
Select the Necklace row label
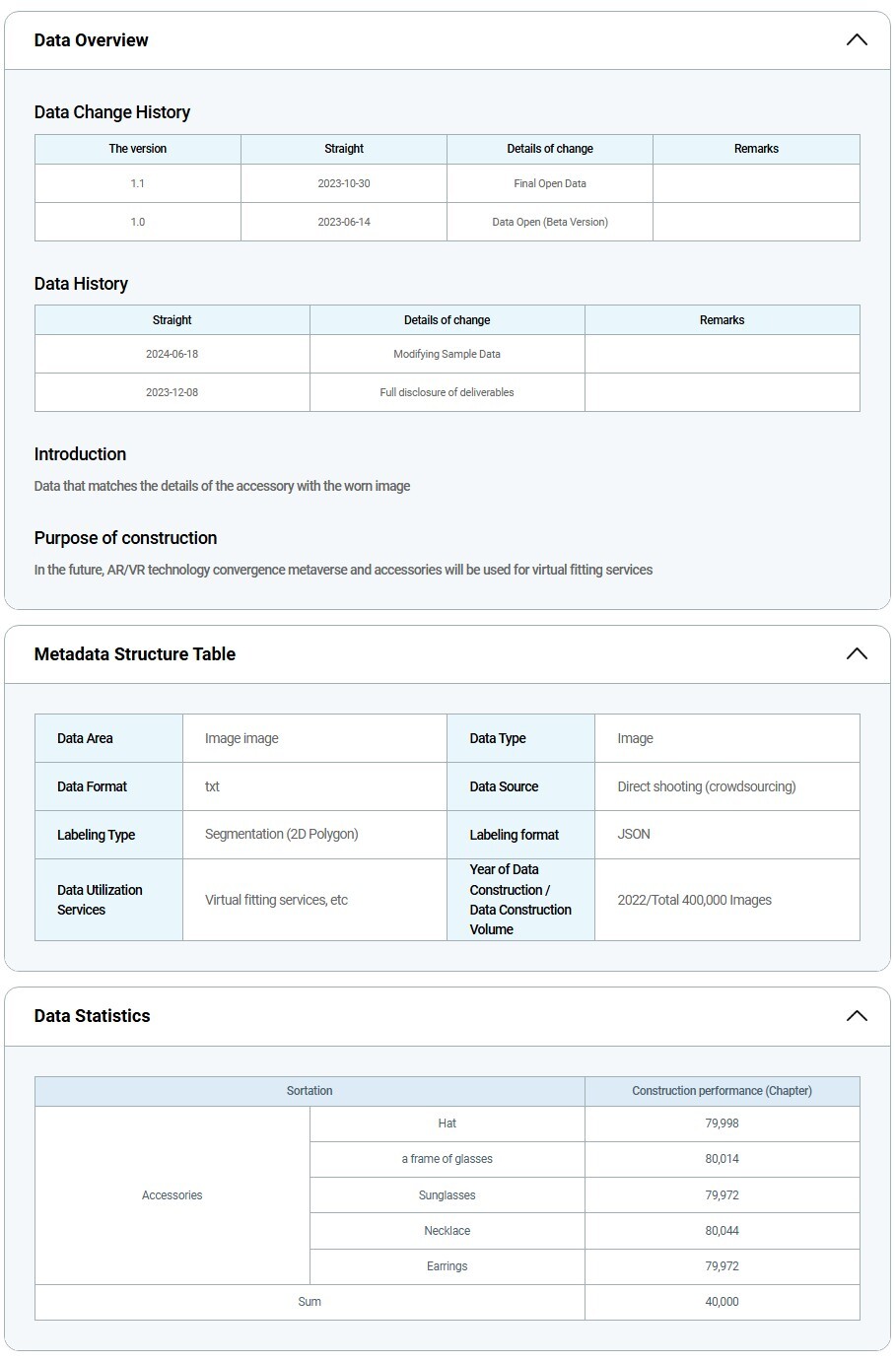click(x=447, y=1231)
